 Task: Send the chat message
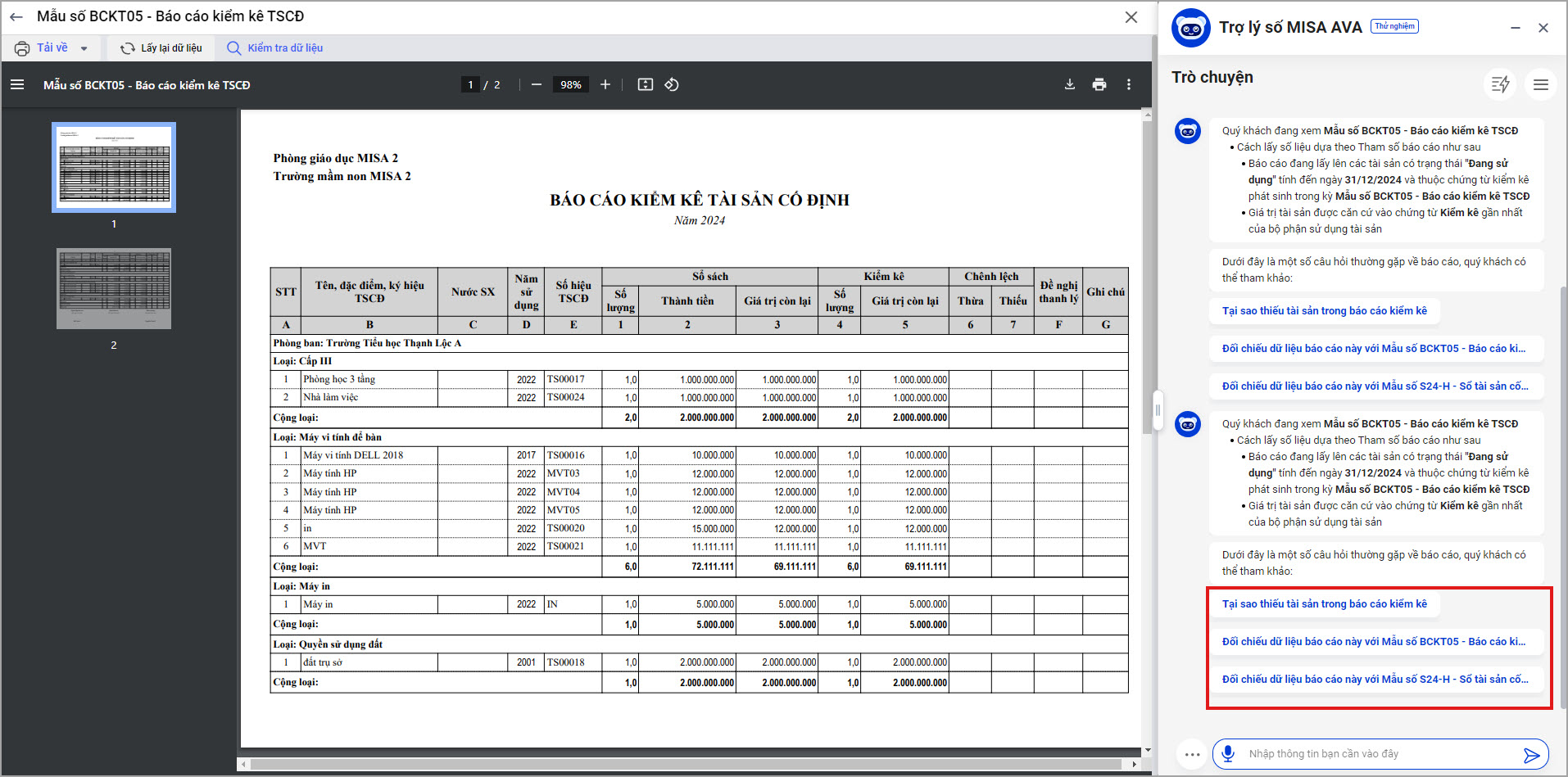(1531, 755)
